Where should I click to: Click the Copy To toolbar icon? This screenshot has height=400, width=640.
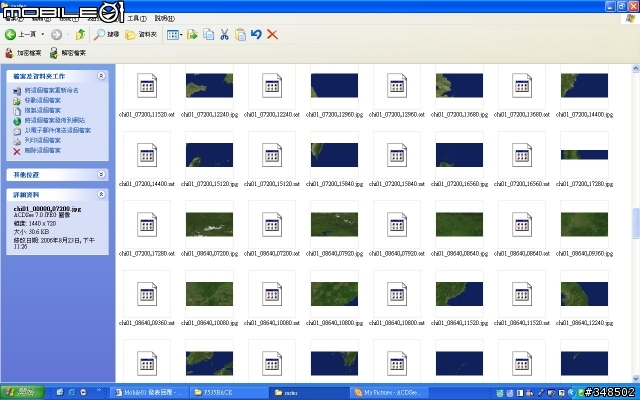tap(209, 35)
